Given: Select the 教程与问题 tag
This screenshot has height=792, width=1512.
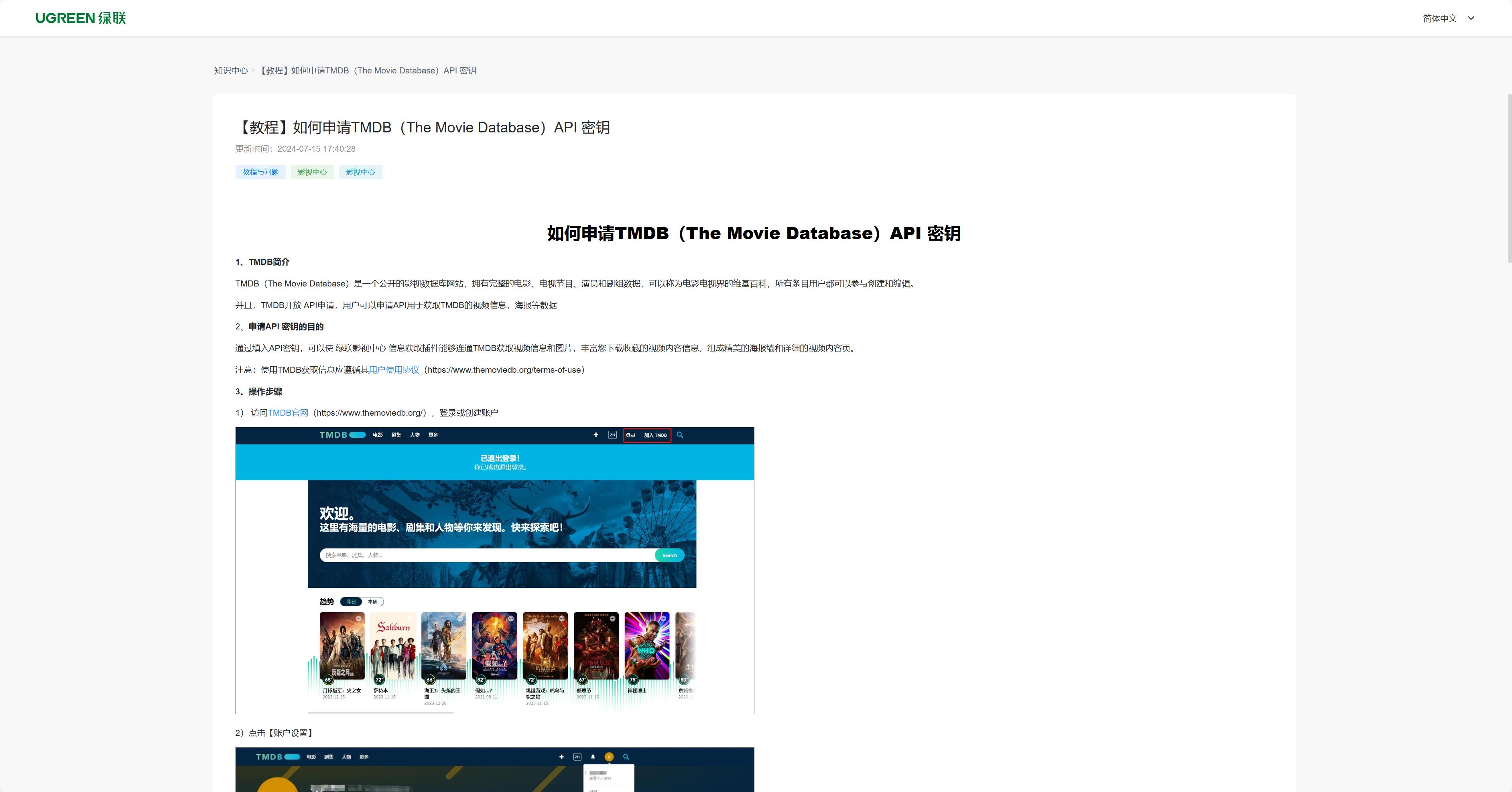Looking at the screenshot, I should (260, 172).
